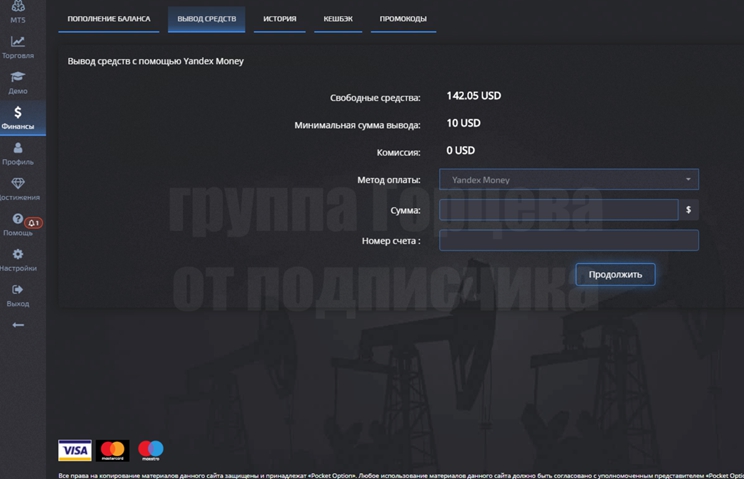This screenshot has height=479, width=744.
Task: Open the История tab
Action: 279,19
